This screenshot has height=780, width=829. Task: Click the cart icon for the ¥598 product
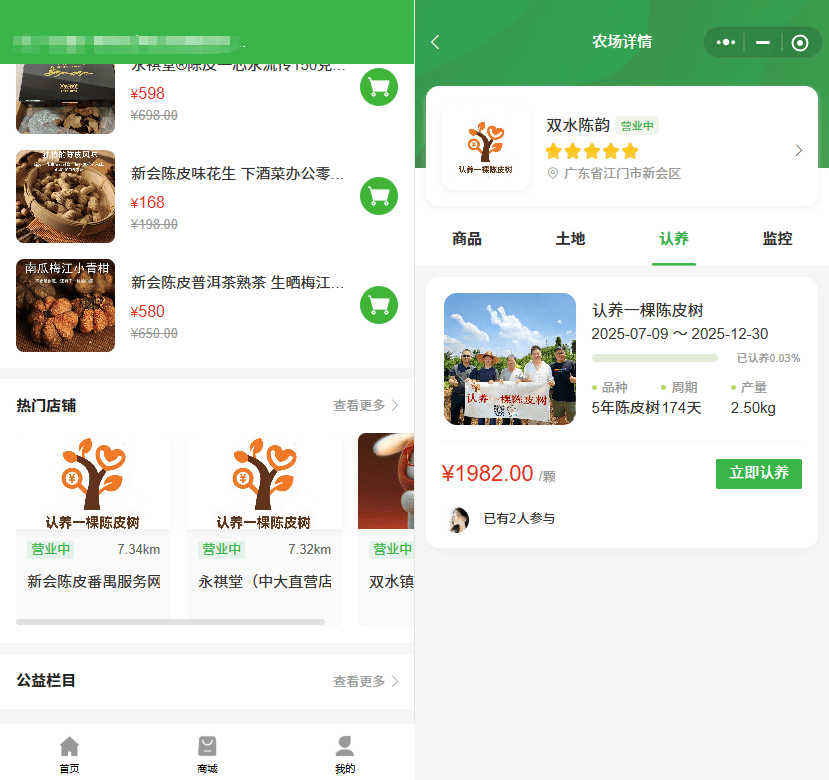379,86
